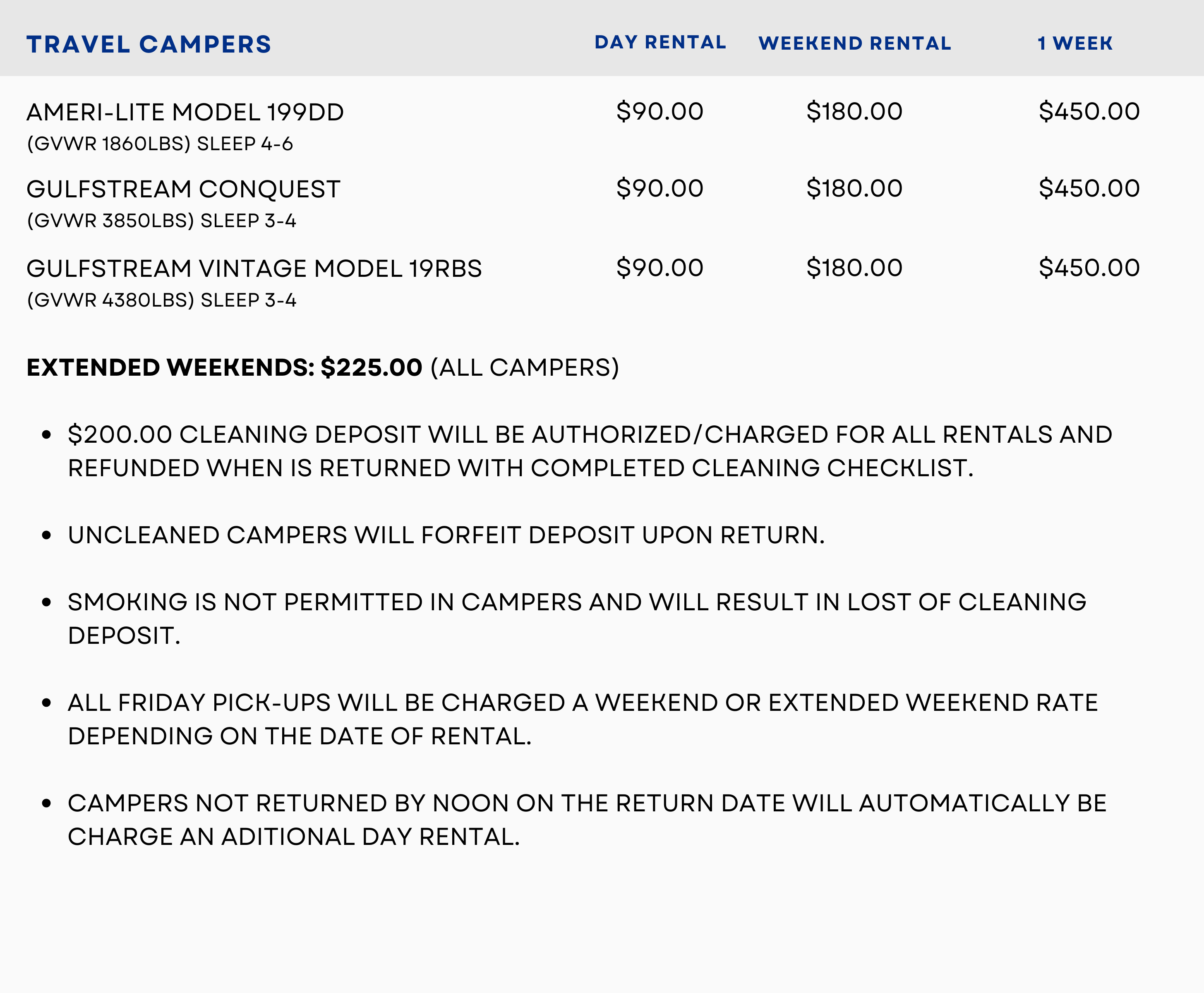The height and width of the screenshot is (993, 1204).
Task: Select the WEEKEND RENTAL column header
Action: pos(854,43)
